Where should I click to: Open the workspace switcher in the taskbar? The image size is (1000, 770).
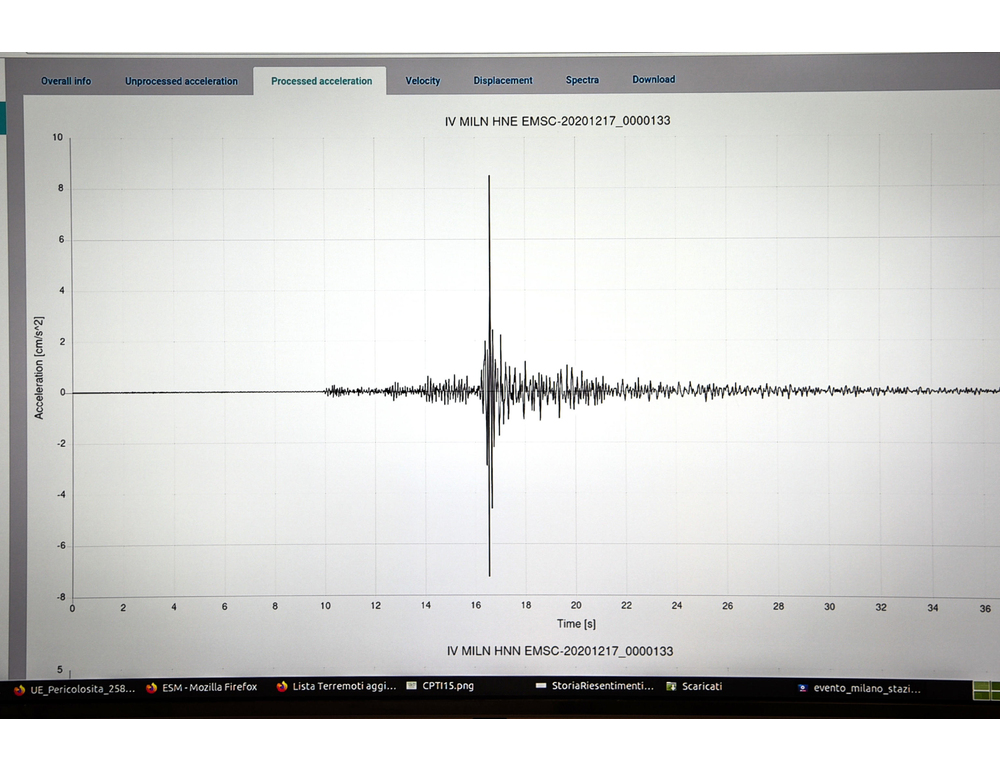click(986, 689)
